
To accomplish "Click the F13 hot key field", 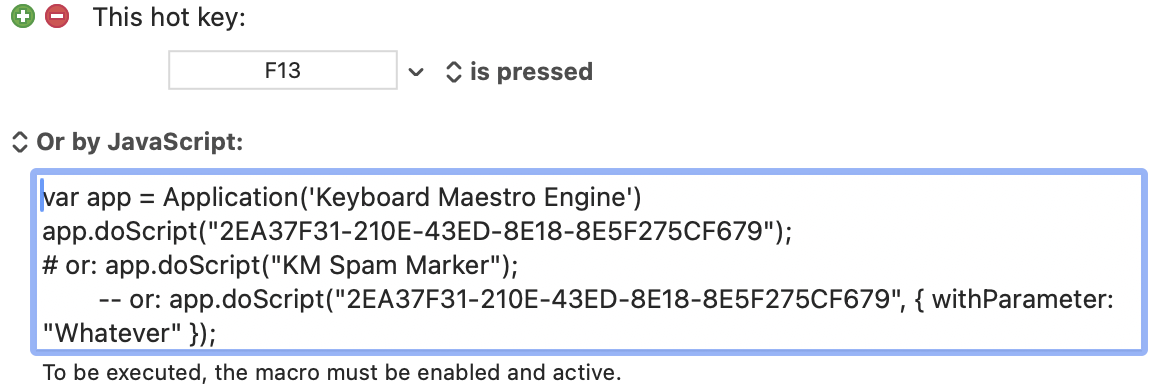I will (x=283, y=70).
